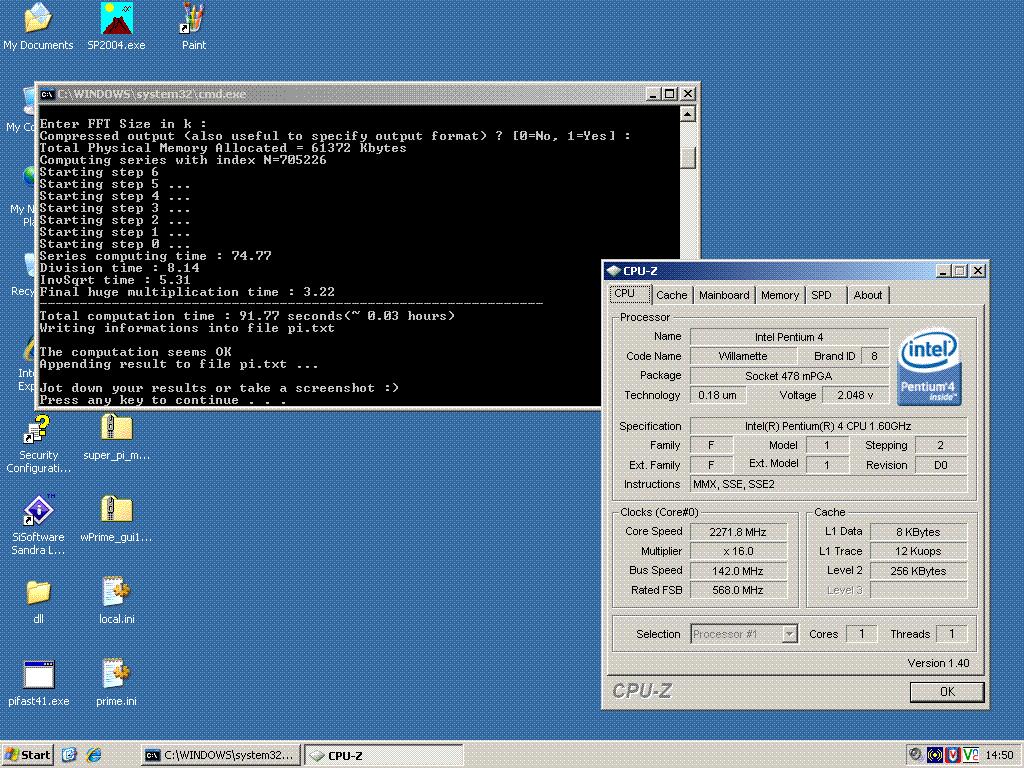The image size is (1024, 768).
Task: Click the Voltage 2.048 v field
Action: [855, 395]
